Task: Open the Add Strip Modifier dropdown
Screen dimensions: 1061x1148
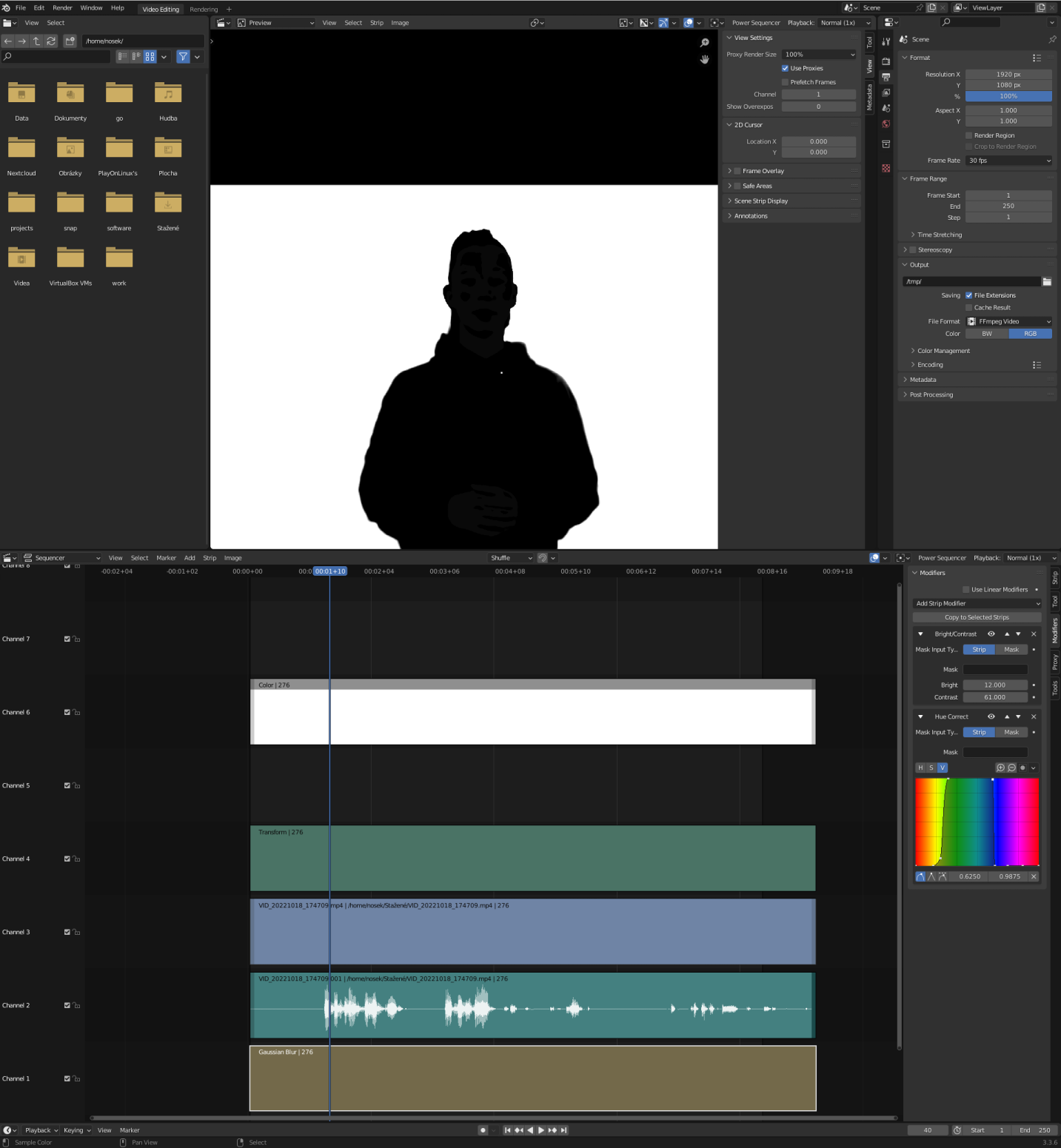Action: click(x=977, y=603)
